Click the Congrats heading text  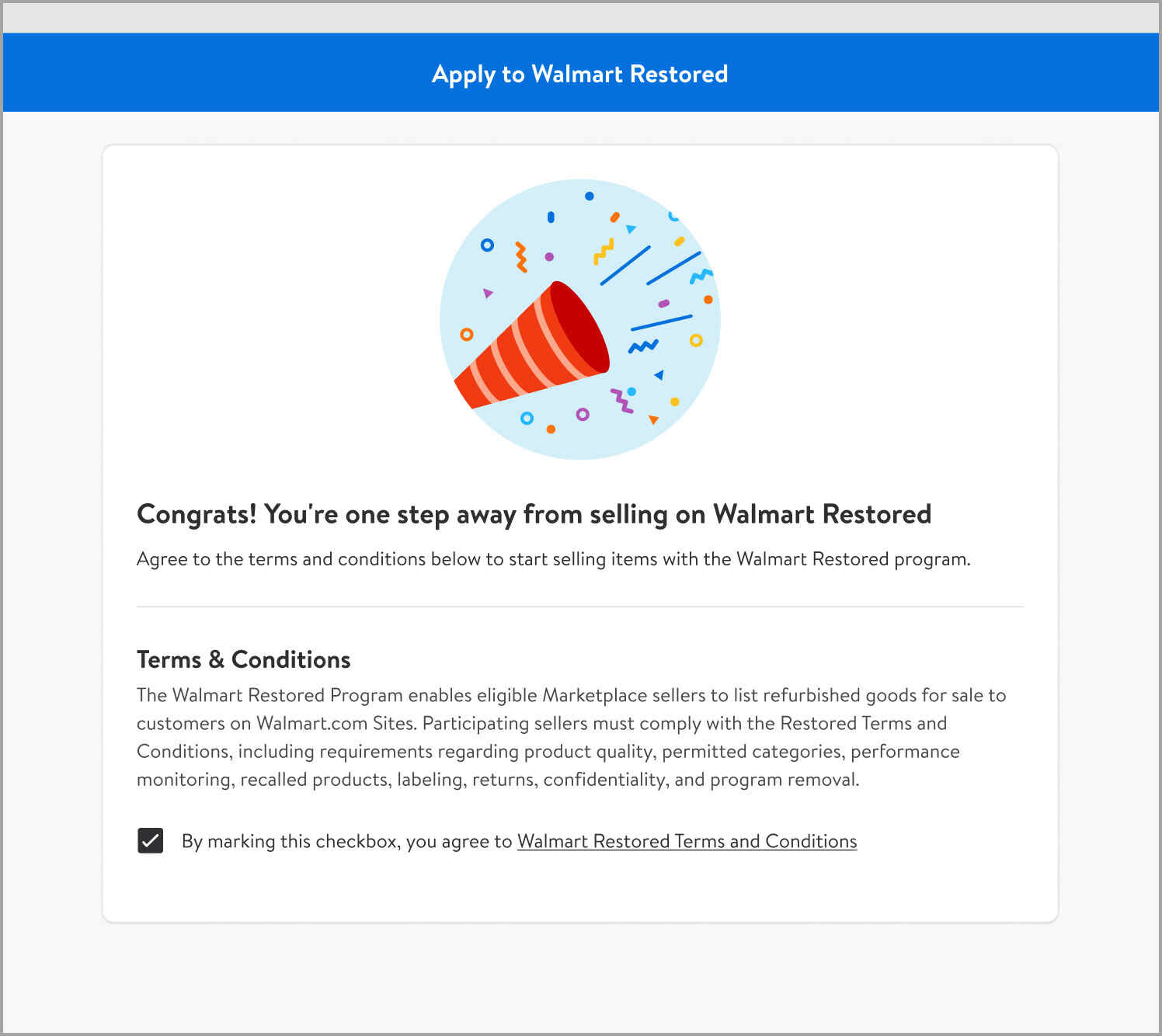534,514
